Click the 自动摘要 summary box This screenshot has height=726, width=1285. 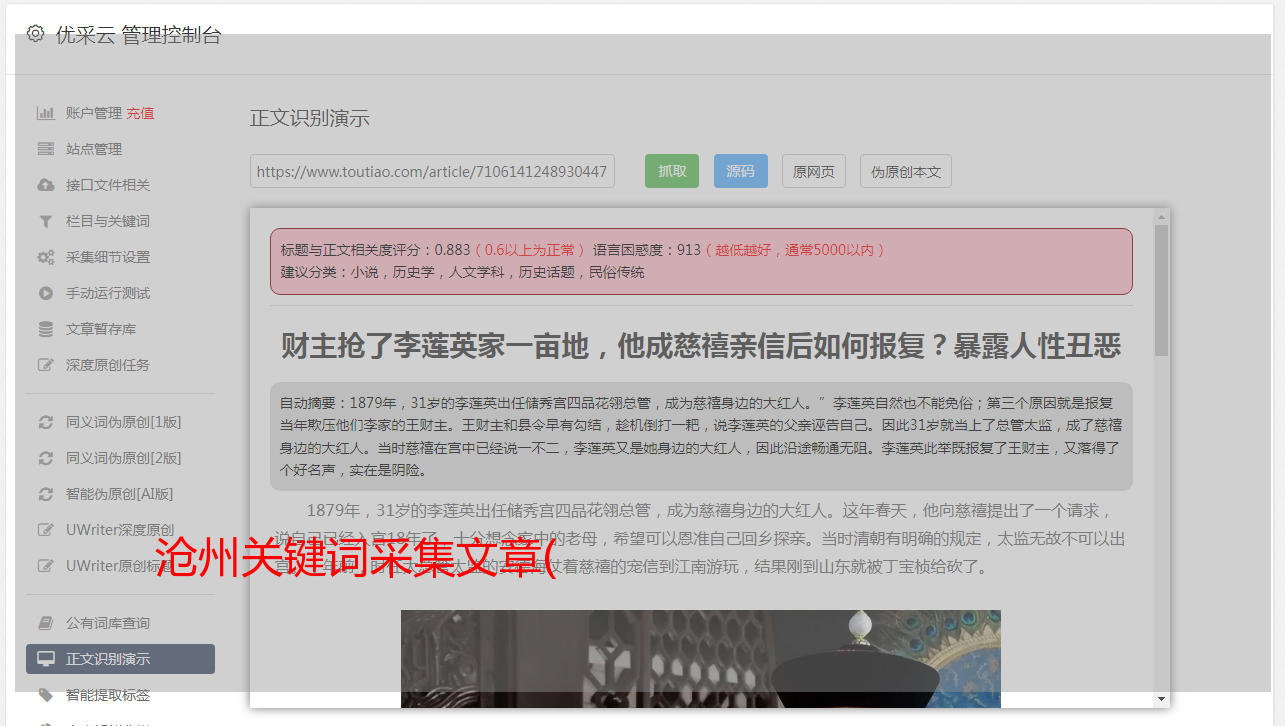[x=701, y=436]
